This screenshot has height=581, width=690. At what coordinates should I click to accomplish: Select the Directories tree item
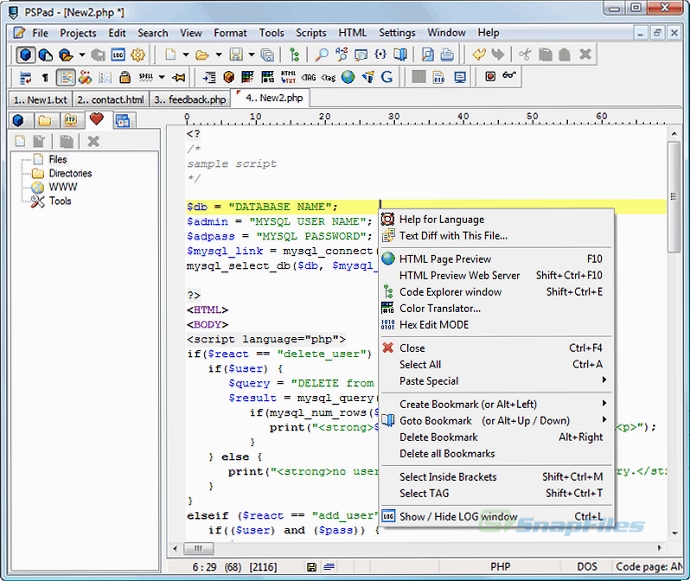pos(70,173)
